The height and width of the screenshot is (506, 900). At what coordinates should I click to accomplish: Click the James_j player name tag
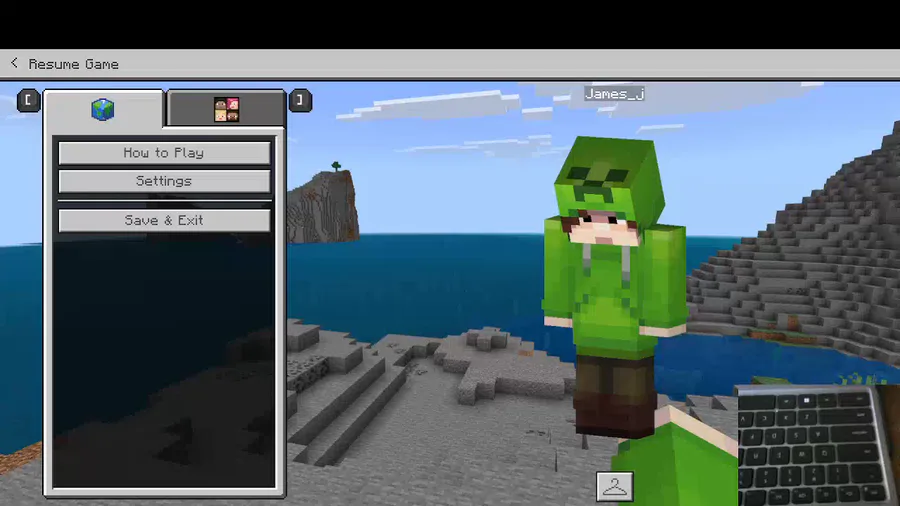coord(614,94)
